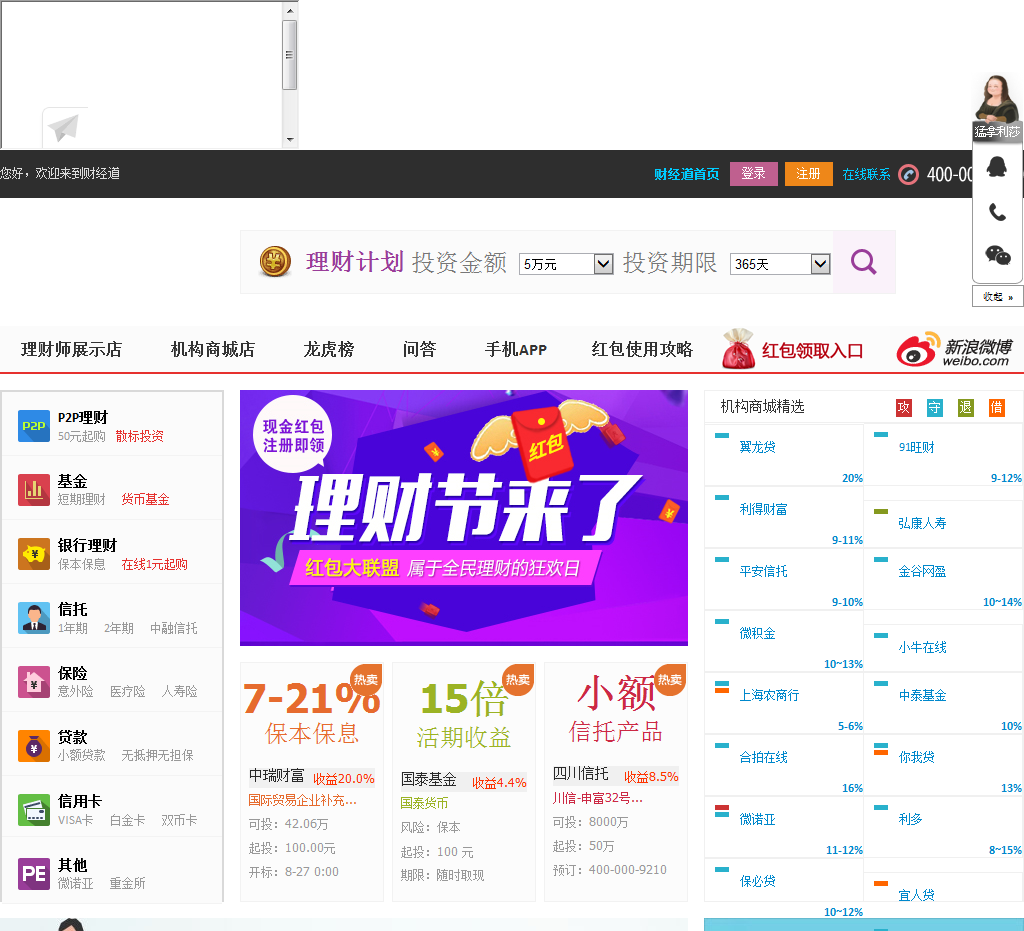Image resolution: width=1024 pixels, height=931 pixels.
Task: Click the blue 守 filter icon
Action: [935, 408]
